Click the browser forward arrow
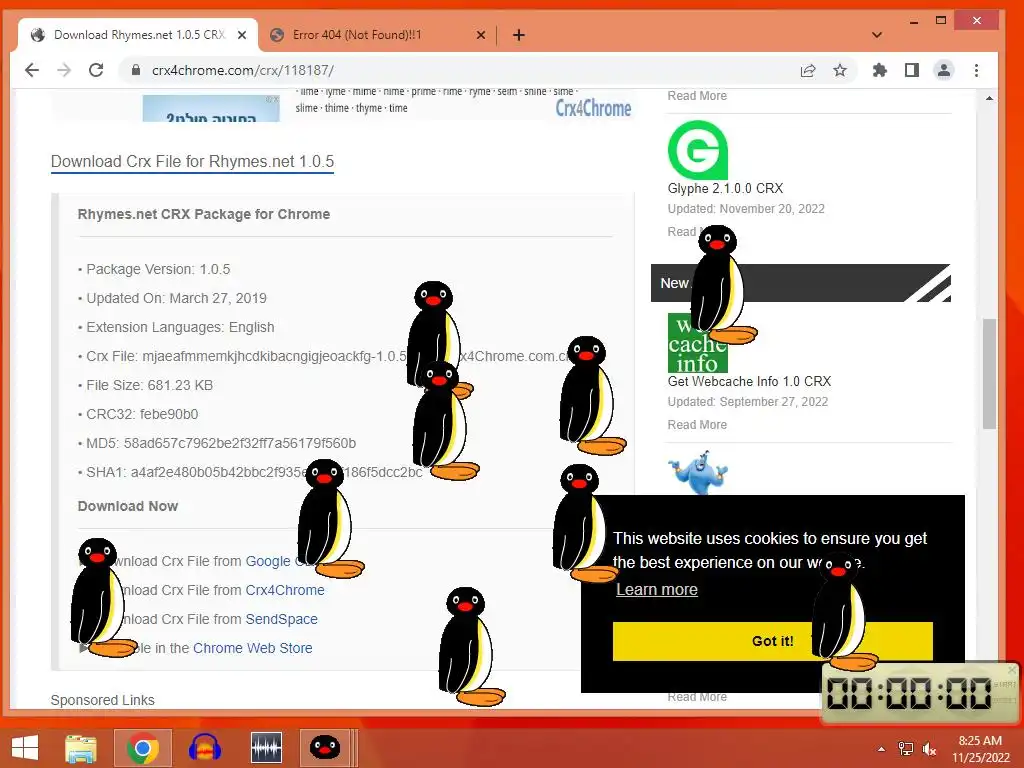The image size is (1024, 768). point(64,70)
